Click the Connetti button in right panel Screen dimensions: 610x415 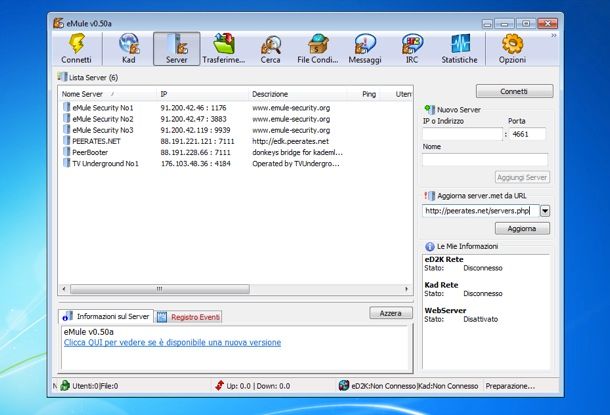pos(514,91)
